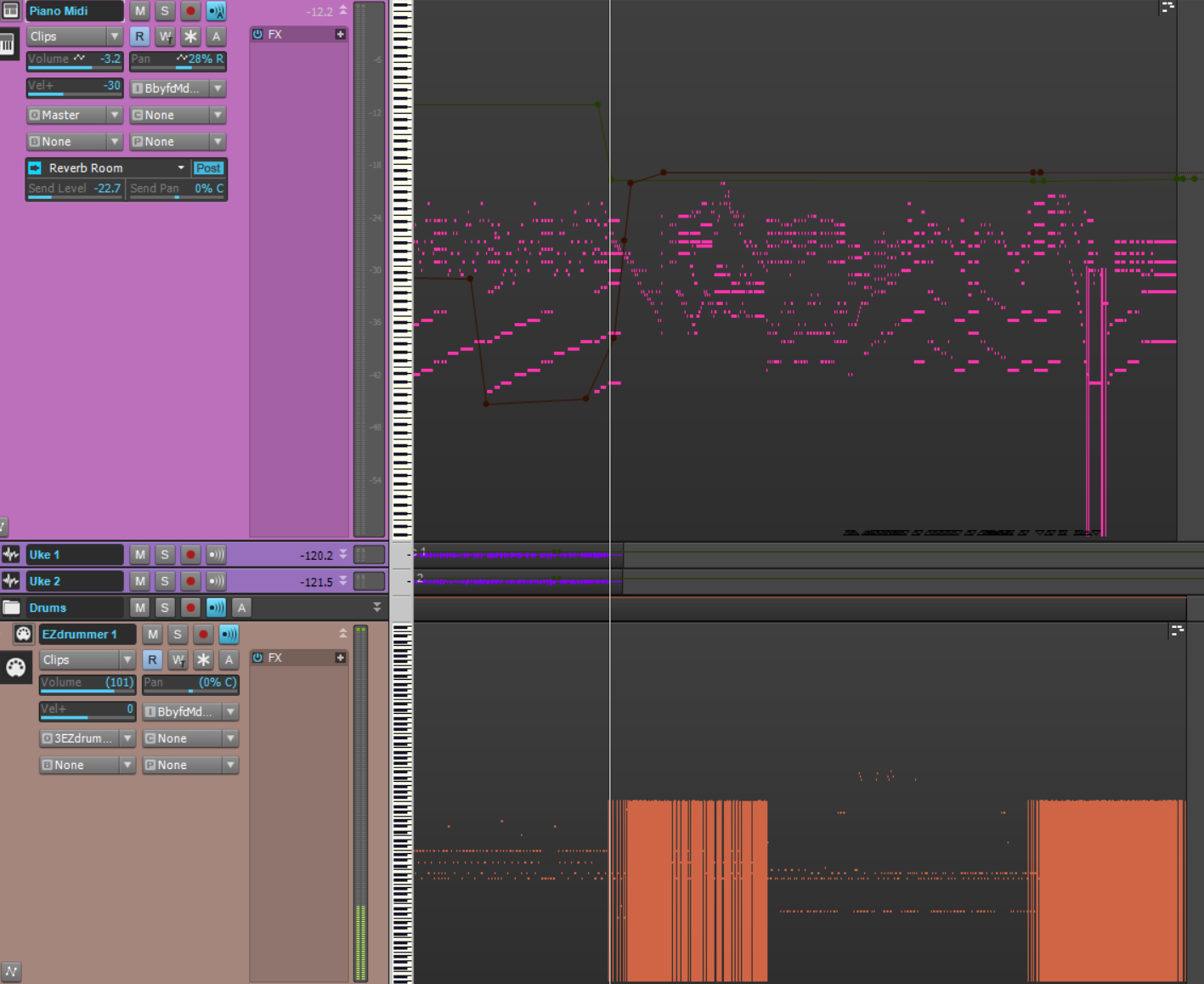This screenshot has height=984, width=1204.
Task: Solo the Uke 2 track
Action: (x=165, y=581)
